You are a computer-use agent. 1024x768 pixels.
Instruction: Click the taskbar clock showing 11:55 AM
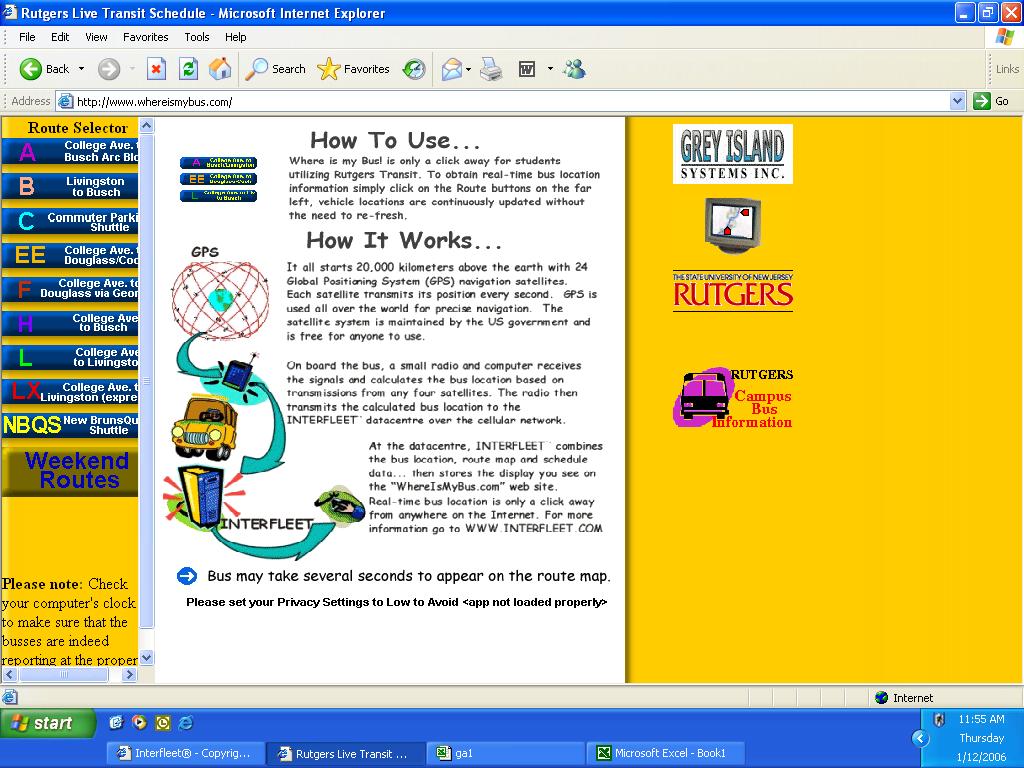coord(981,719)
